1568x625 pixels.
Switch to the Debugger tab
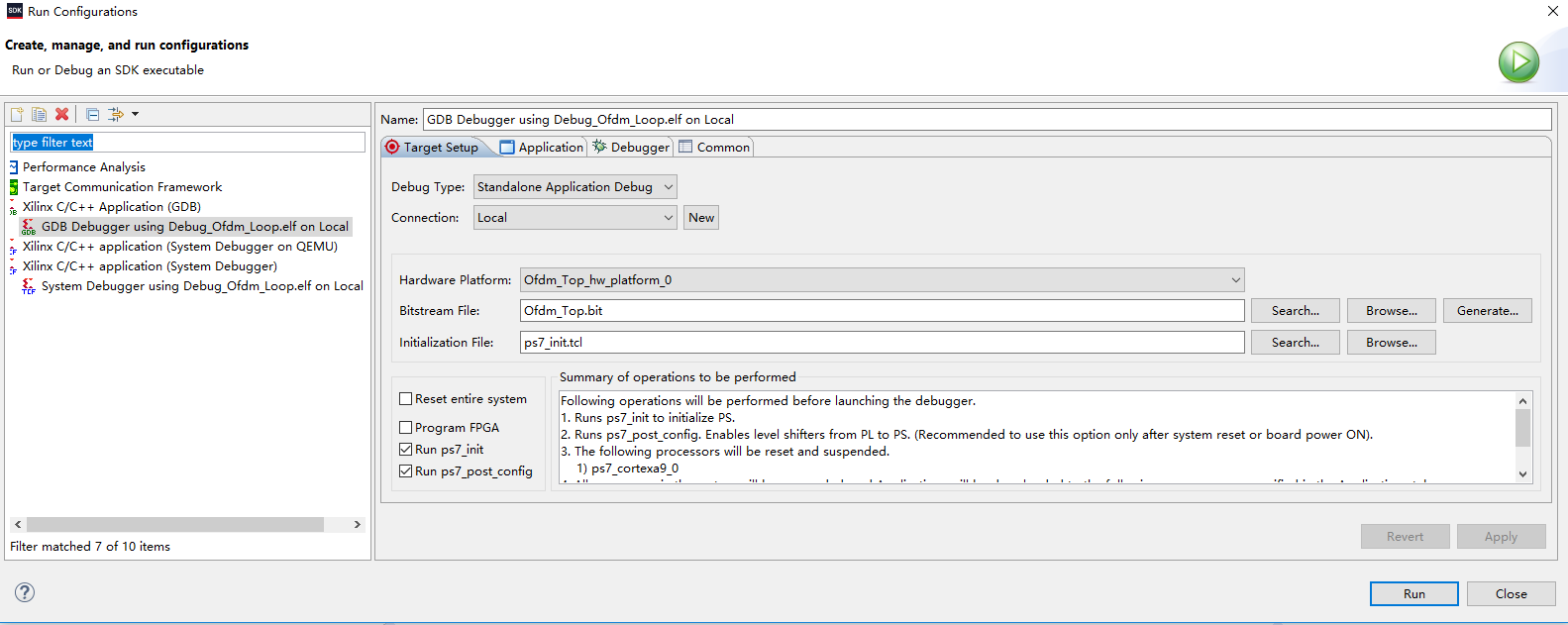[631, 148]
